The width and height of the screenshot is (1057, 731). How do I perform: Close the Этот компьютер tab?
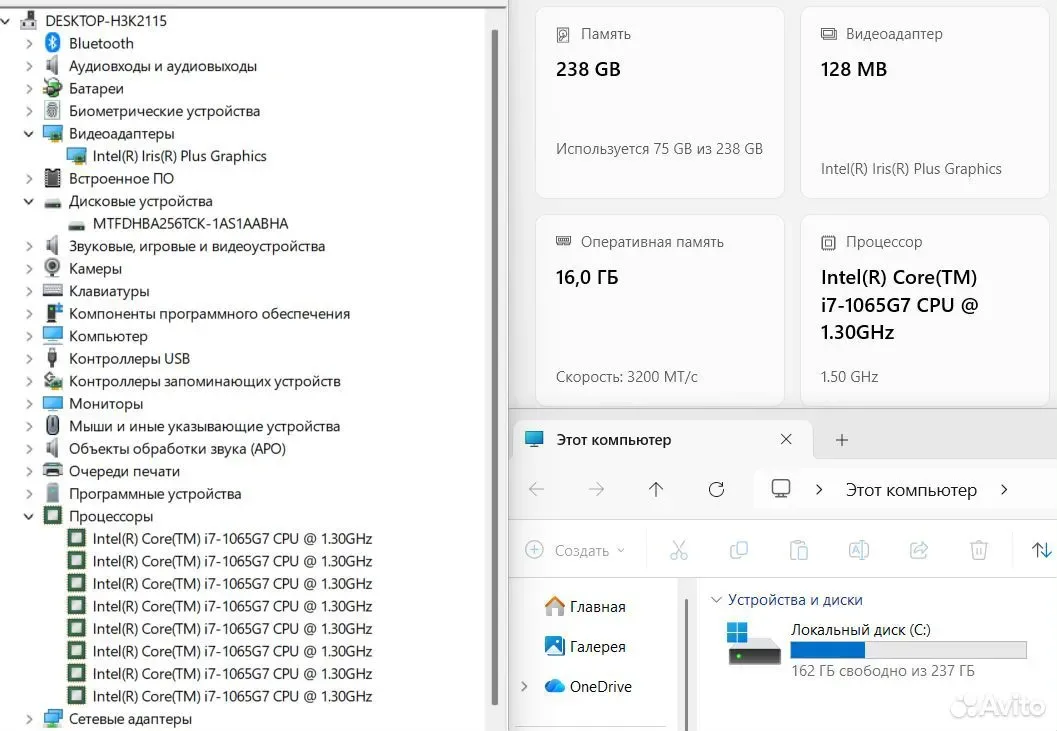coord(786,440)
